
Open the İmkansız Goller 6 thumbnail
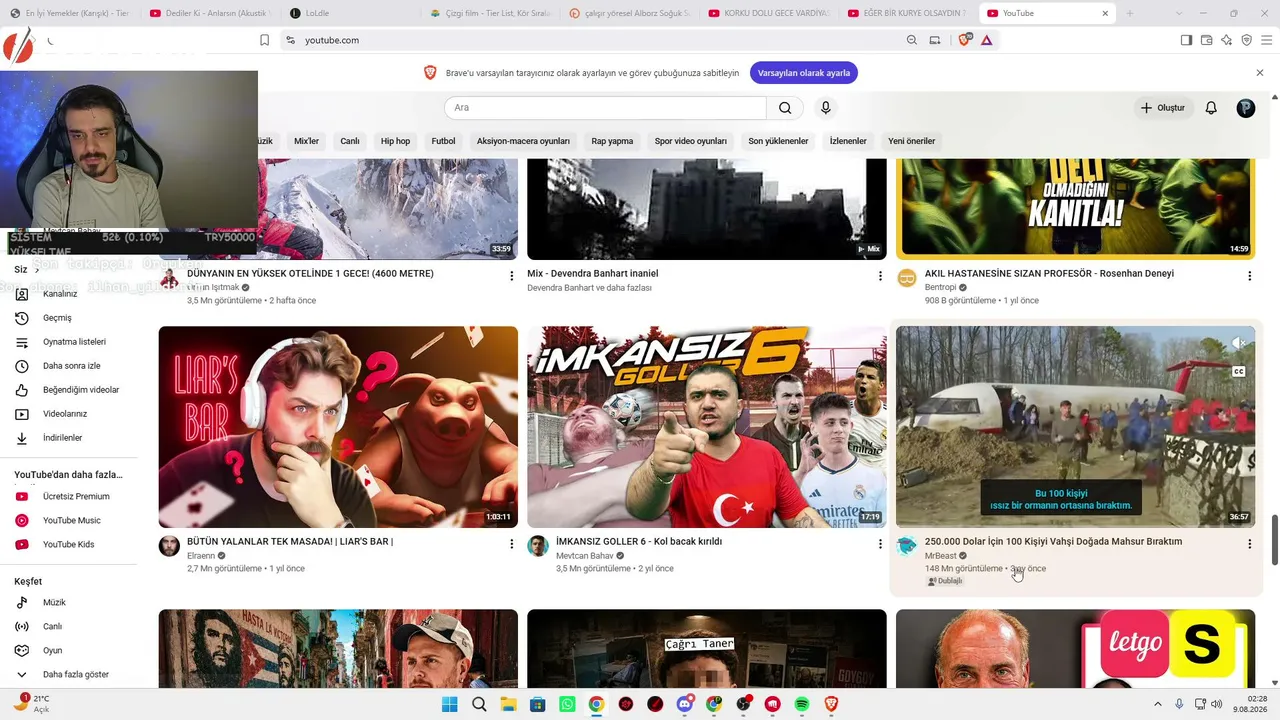coord(707,427)
